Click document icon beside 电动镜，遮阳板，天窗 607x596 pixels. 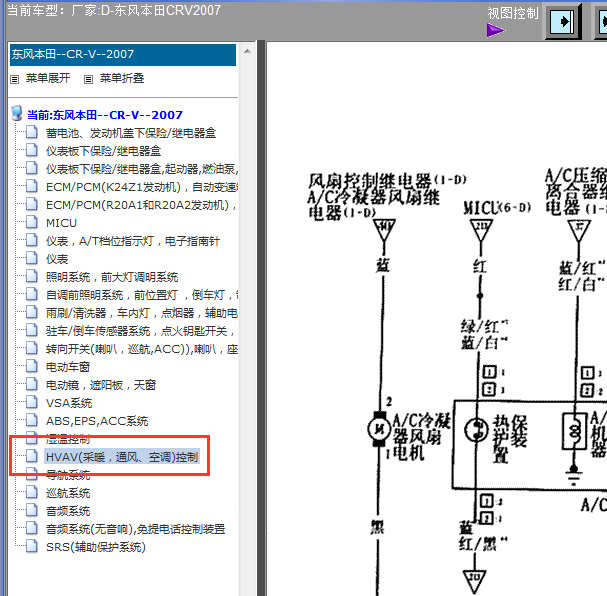(x=32, y=384)
